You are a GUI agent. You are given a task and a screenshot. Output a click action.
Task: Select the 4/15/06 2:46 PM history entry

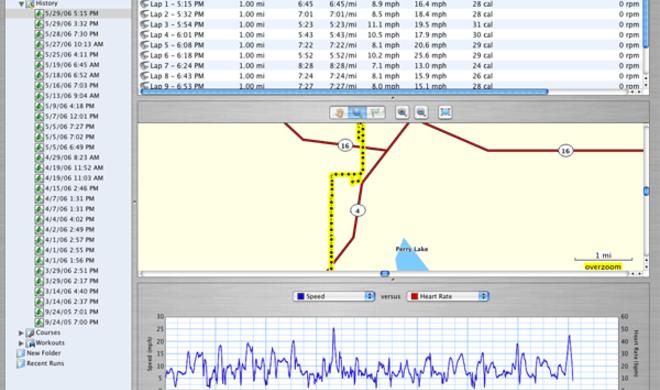(72, 188)
